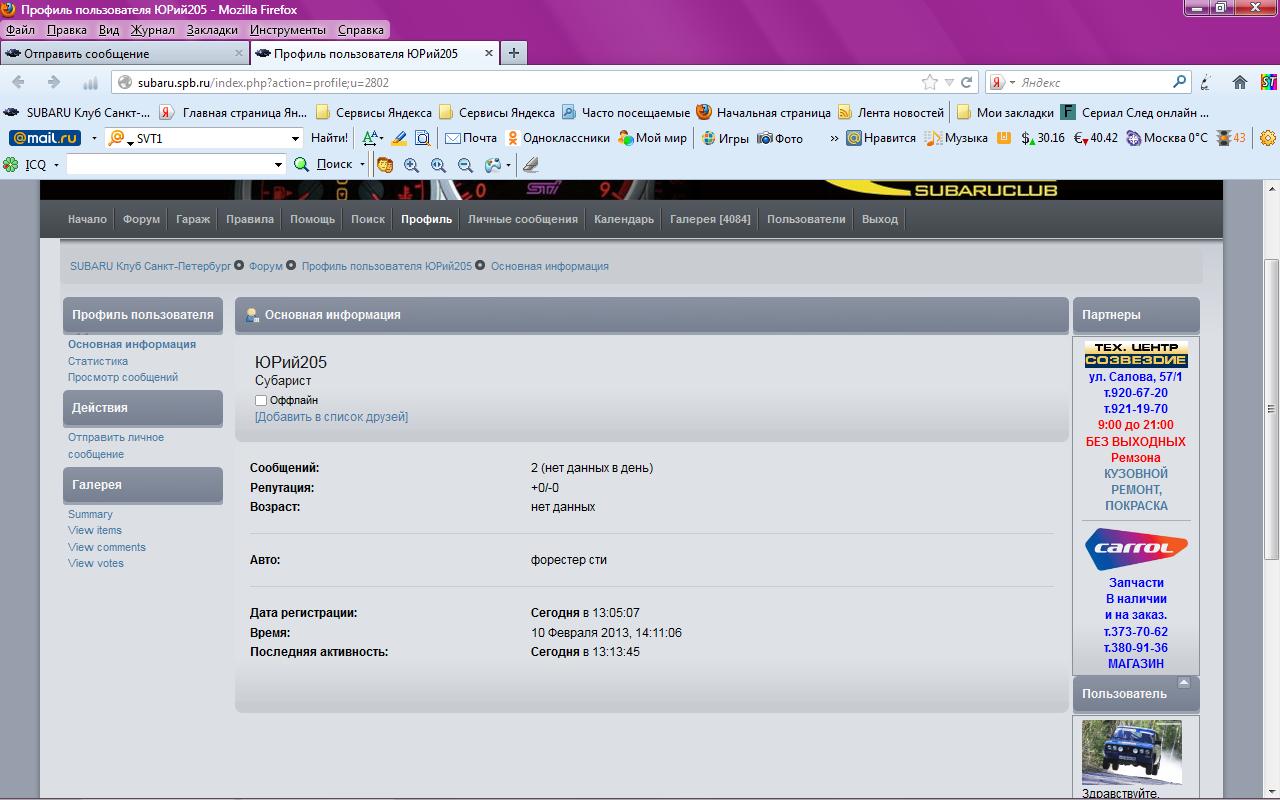This screenshot has height=800, width=1280.
Task: Bookmark this page with the star icon
Action: click(930, 82)
